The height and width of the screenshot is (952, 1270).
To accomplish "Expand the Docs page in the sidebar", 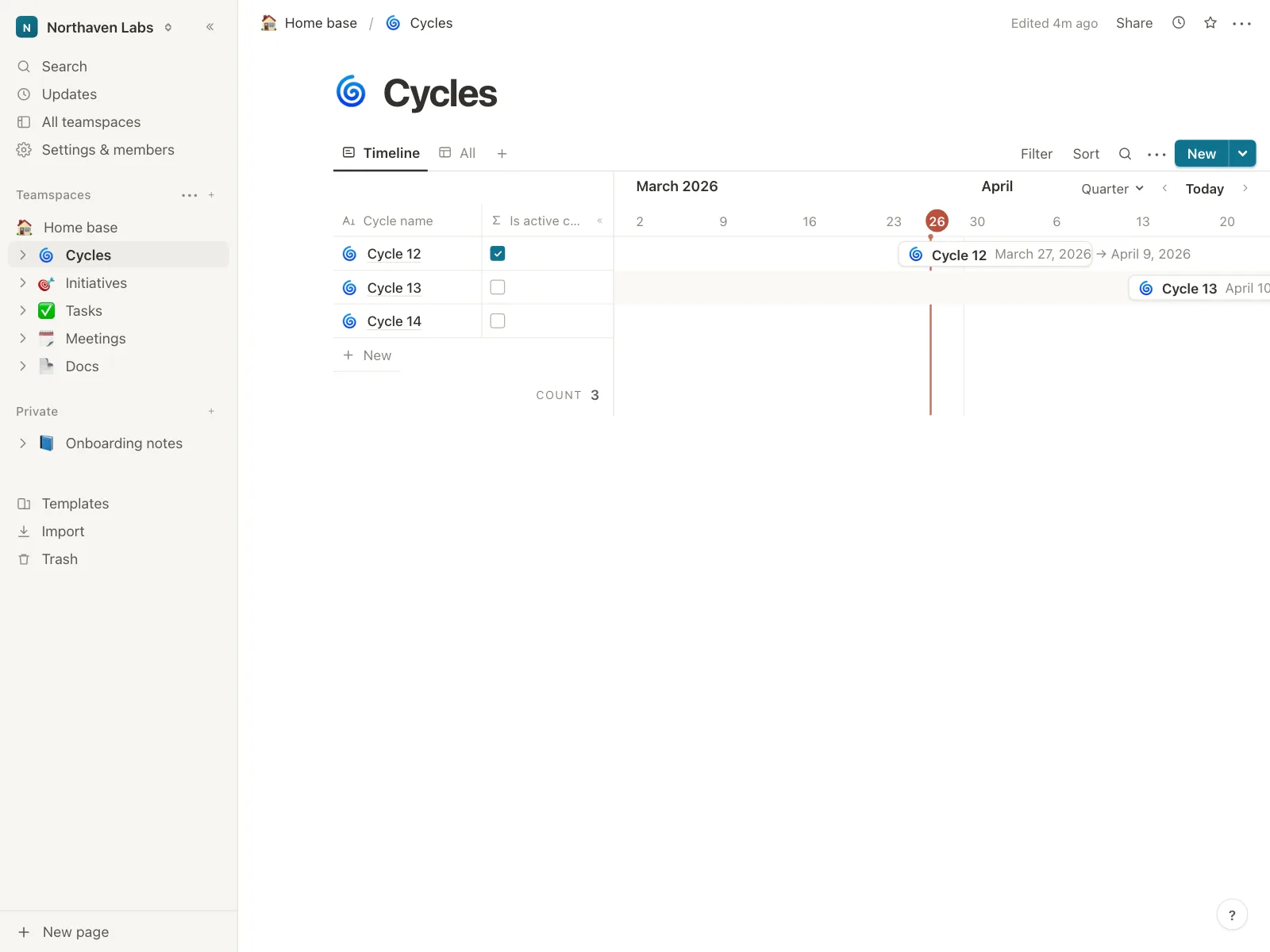I will [x=23, y=367].
